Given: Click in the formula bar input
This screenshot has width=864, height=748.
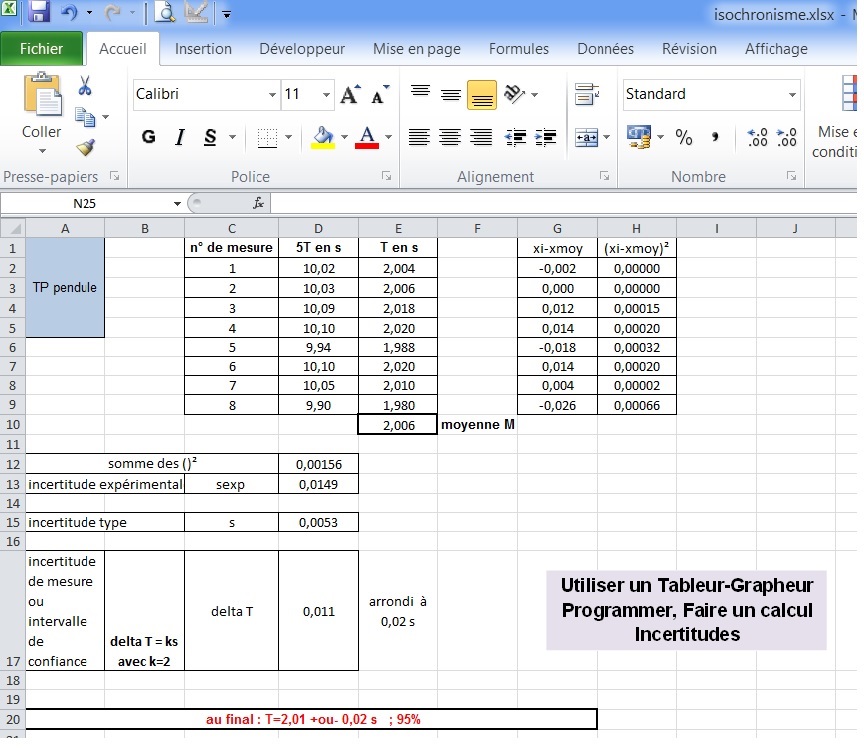Looking at the screenshot, I should pos(563,203).
